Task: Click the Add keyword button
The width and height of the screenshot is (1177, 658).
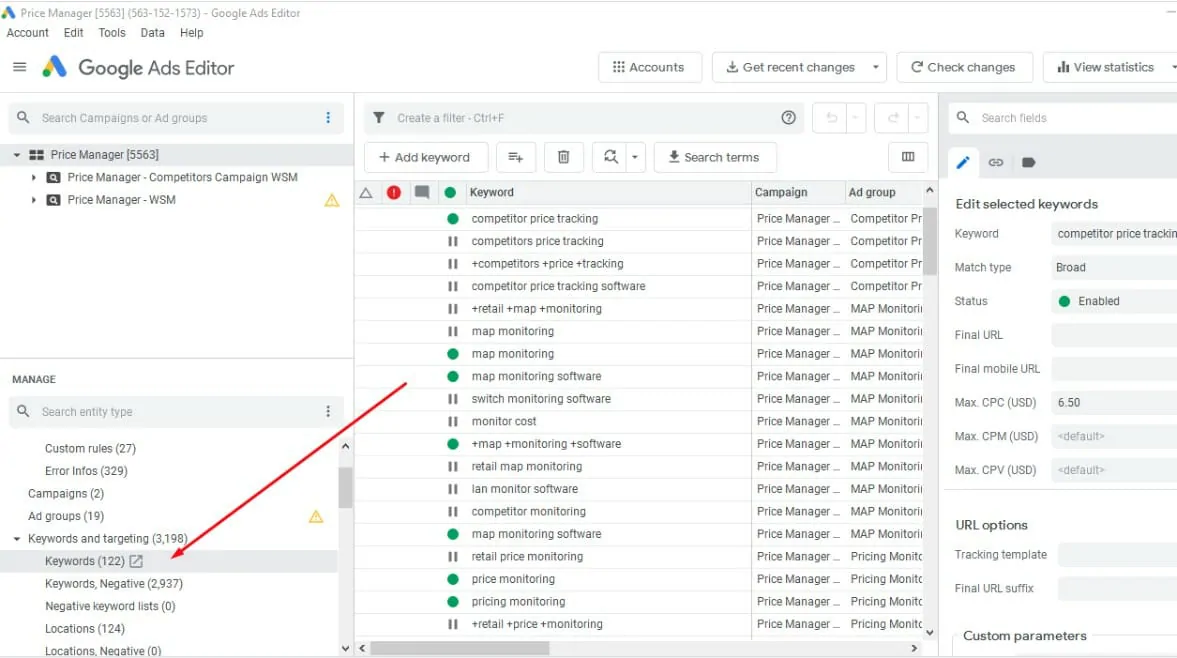Action: coord(426,157)
